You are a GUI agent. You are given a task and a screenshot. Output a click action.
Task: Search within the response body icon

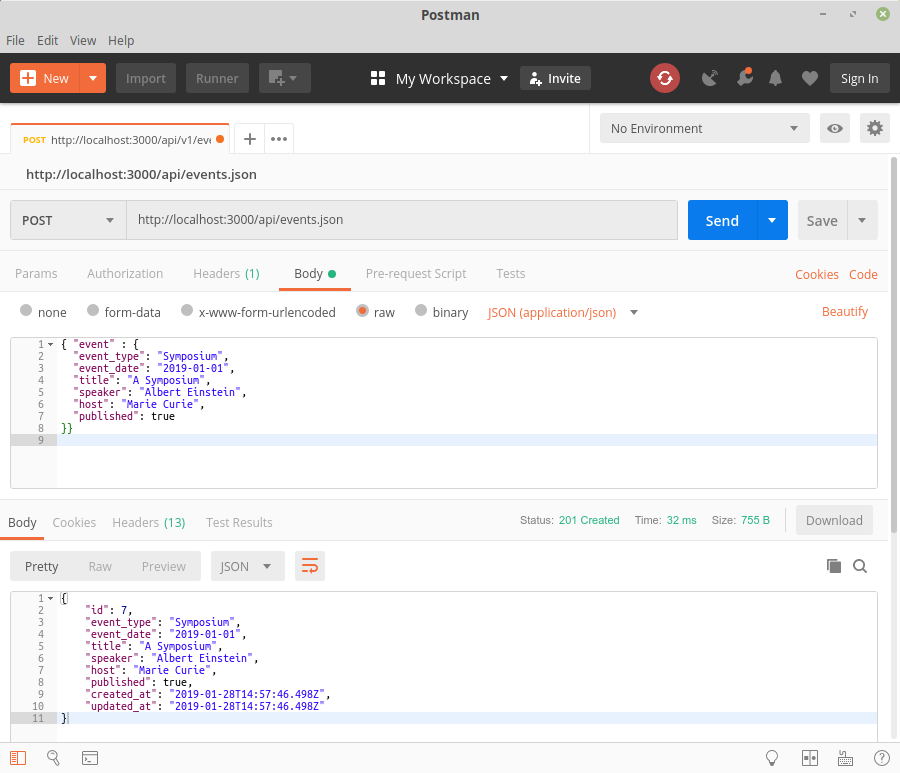pyautogui.click(x=860, y=566)
